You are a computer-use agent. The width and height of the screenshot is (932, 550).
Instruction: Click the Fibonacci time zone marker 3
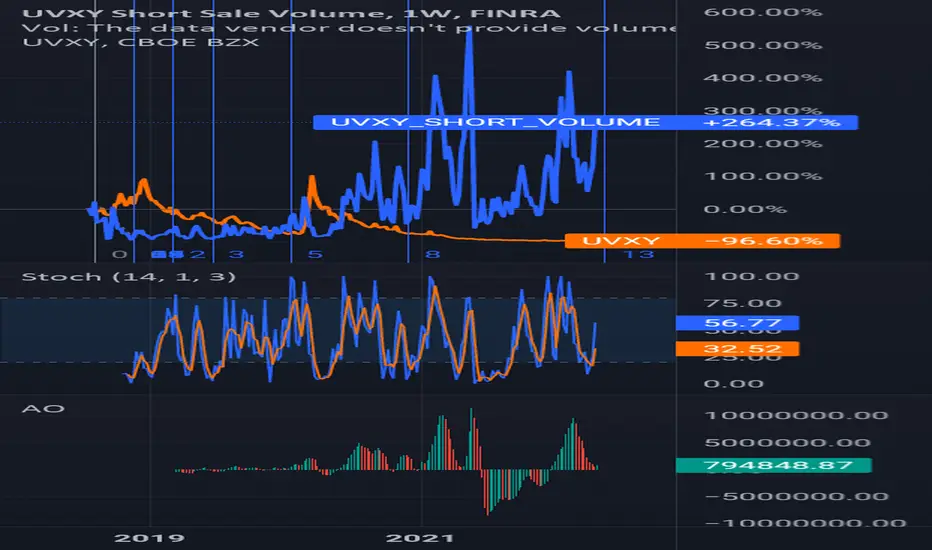[237, 254]
